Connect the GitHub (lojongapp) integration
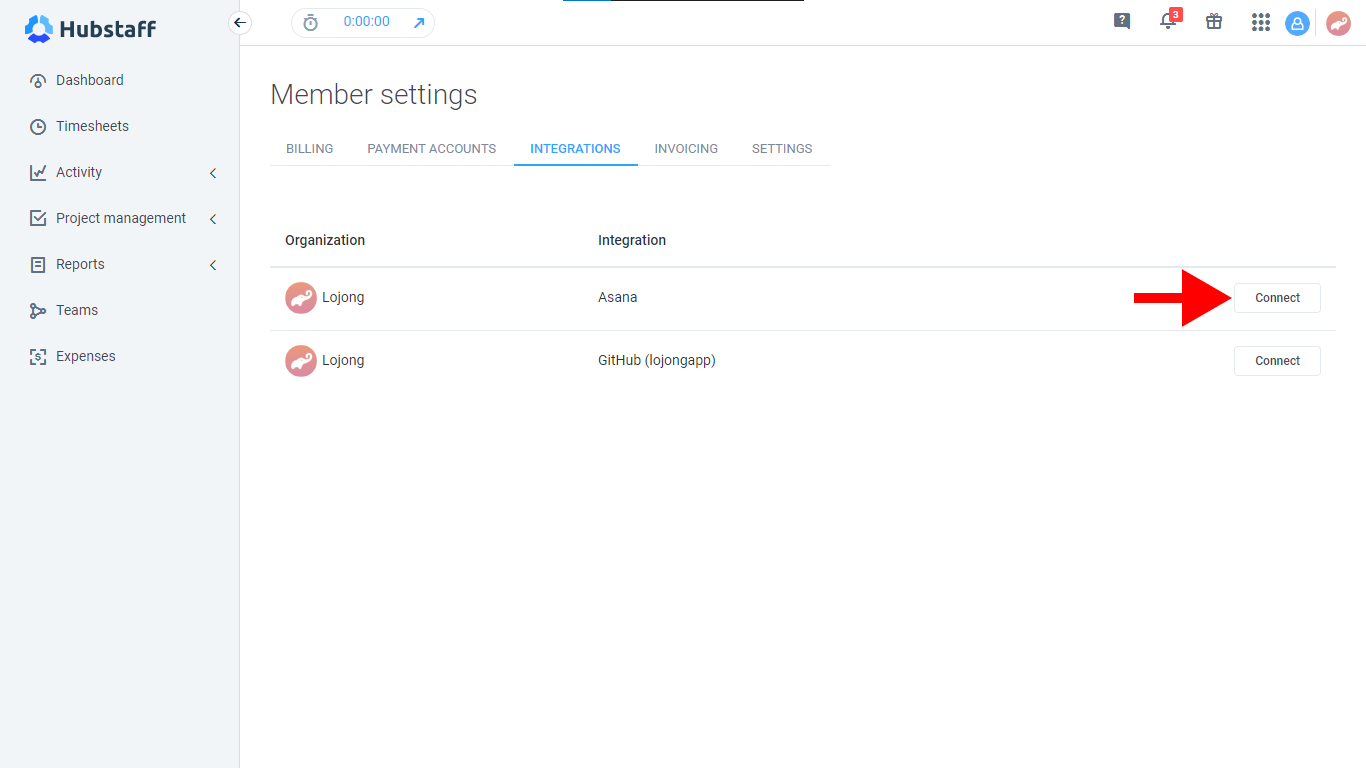 [x=1277, y=361]
